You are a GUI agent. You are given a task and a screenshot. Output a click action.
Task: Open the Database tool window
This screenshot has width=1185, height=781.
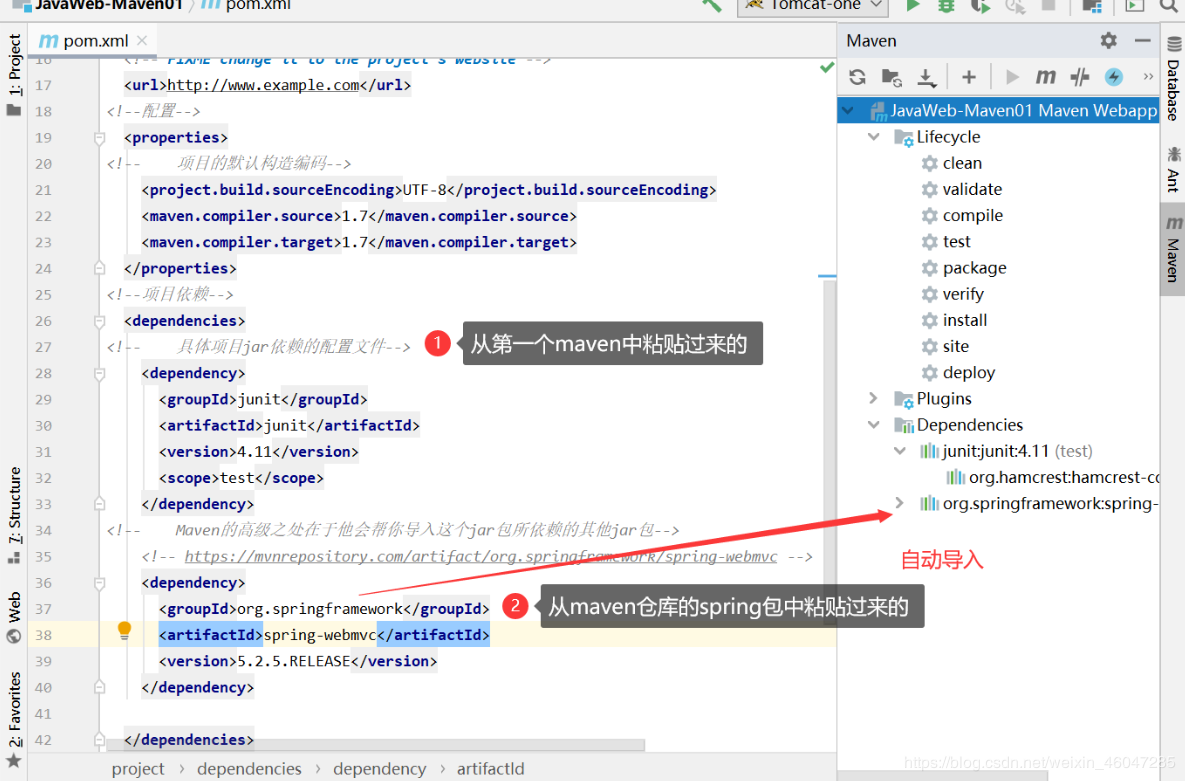tap(1173, 79)
